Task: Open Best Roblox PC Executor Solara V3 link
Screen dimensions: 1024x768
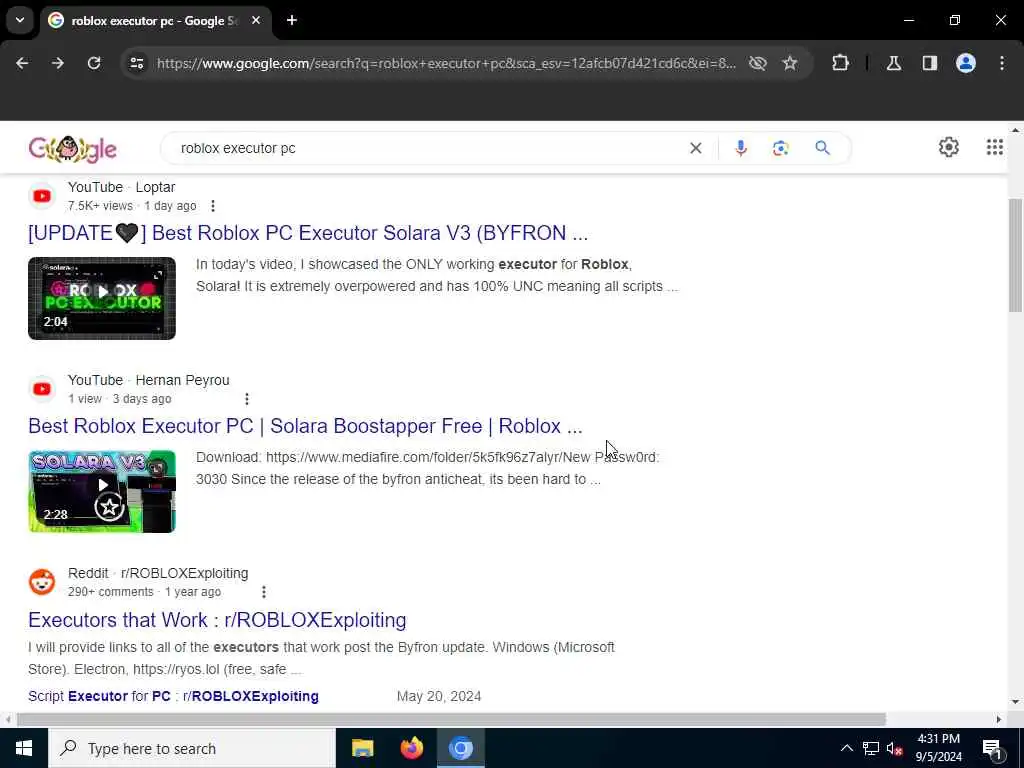Action: 308,233
